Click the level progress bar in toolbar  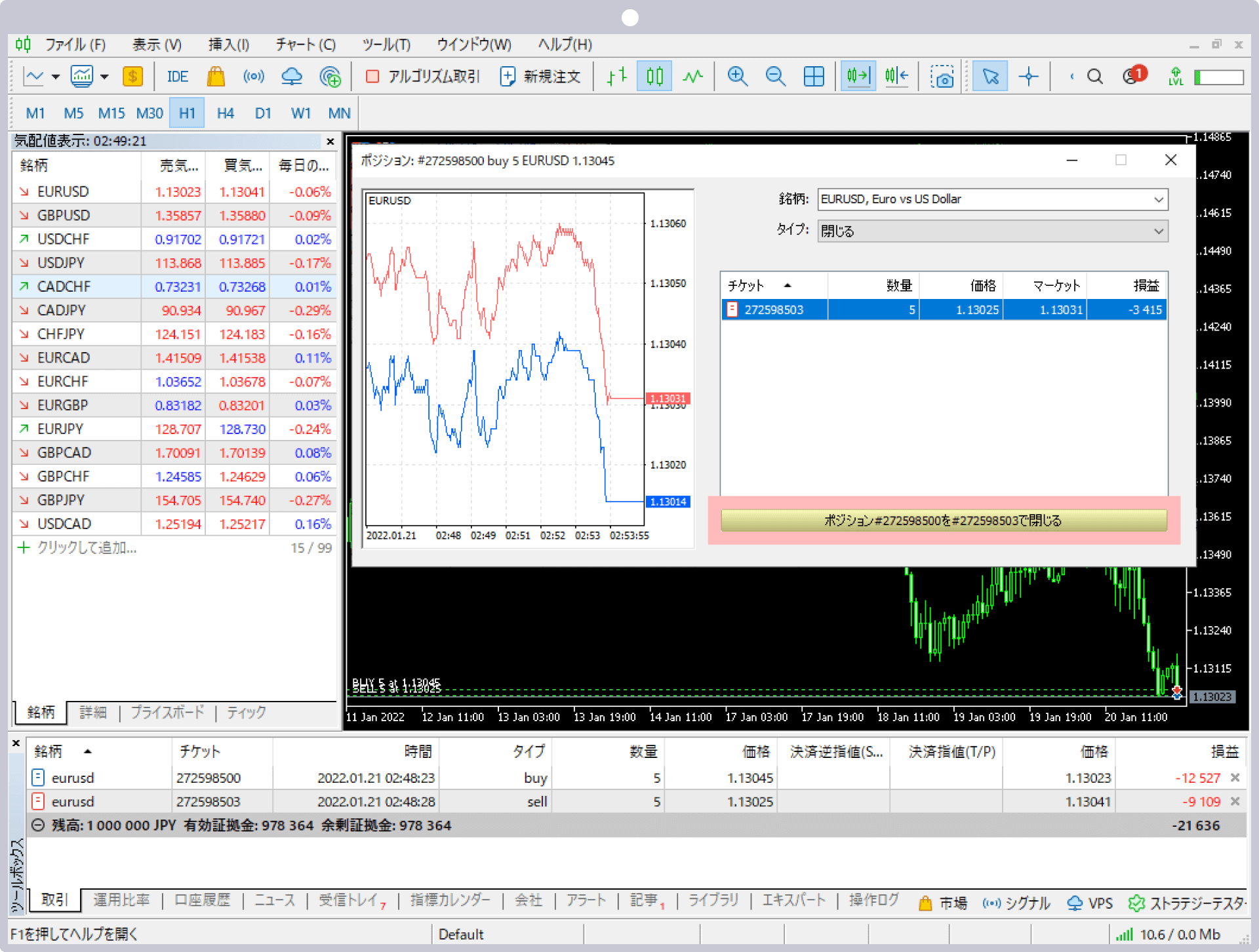pyautogui.click(x=1220, y=77)
